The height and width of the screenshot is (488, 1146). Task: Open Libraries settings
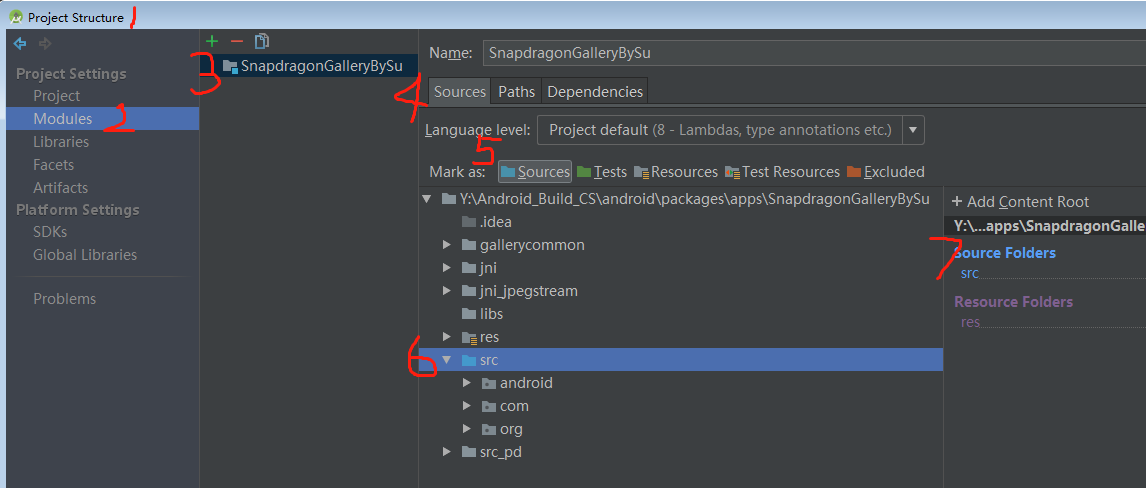(61, 142)
